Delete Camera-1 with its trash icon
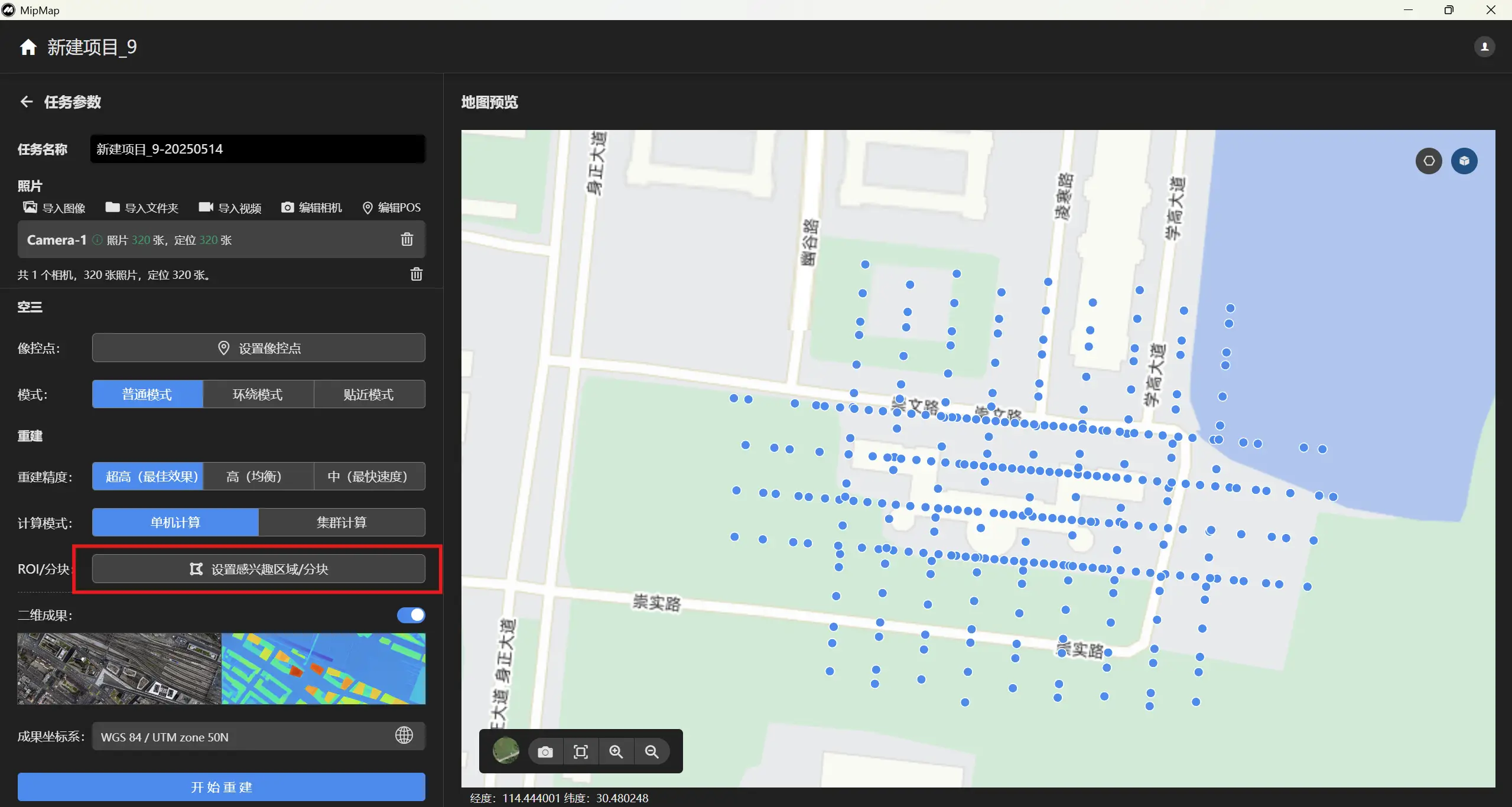This screenshot has width=1512, height=807. tap(407, 239)
